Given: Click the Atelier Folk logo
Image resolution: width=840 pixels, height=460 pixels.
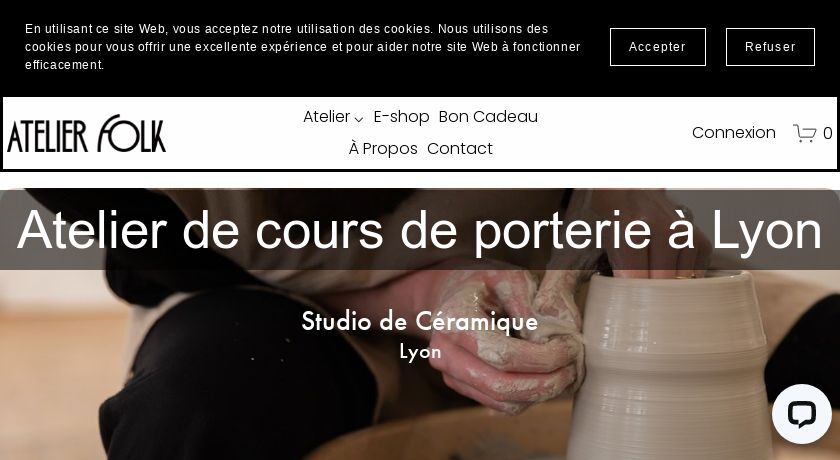Looking at the screenshot, I should click(x=86, y=133).
